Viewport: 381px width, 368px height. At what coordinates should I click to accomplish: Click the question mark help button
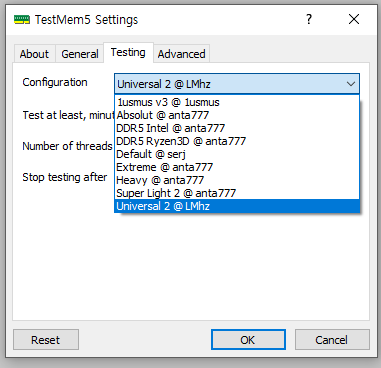tap(309, 19)
